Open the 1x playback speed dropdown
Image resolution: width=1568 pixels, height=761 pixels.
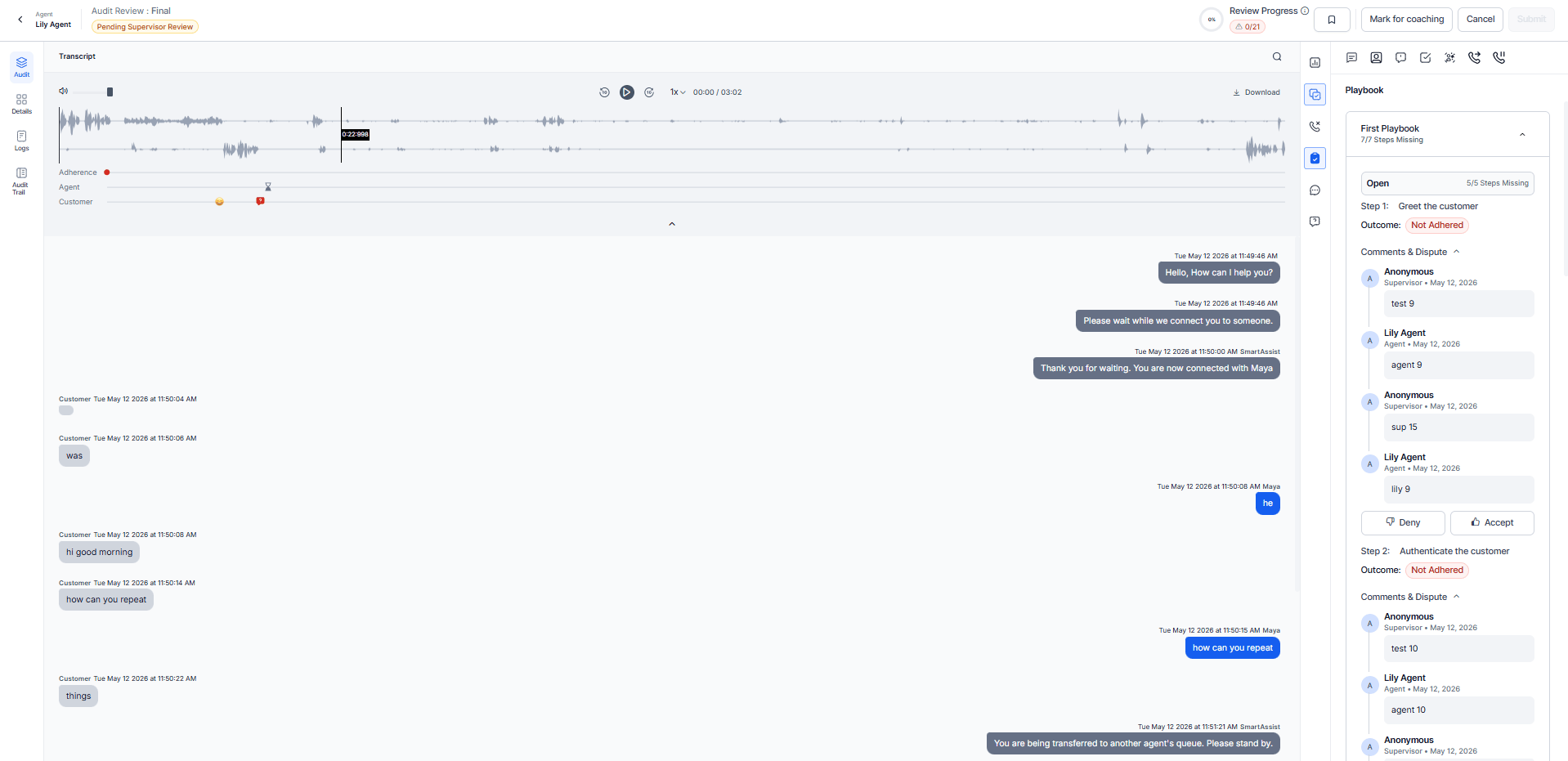click(x=678, y=92)
